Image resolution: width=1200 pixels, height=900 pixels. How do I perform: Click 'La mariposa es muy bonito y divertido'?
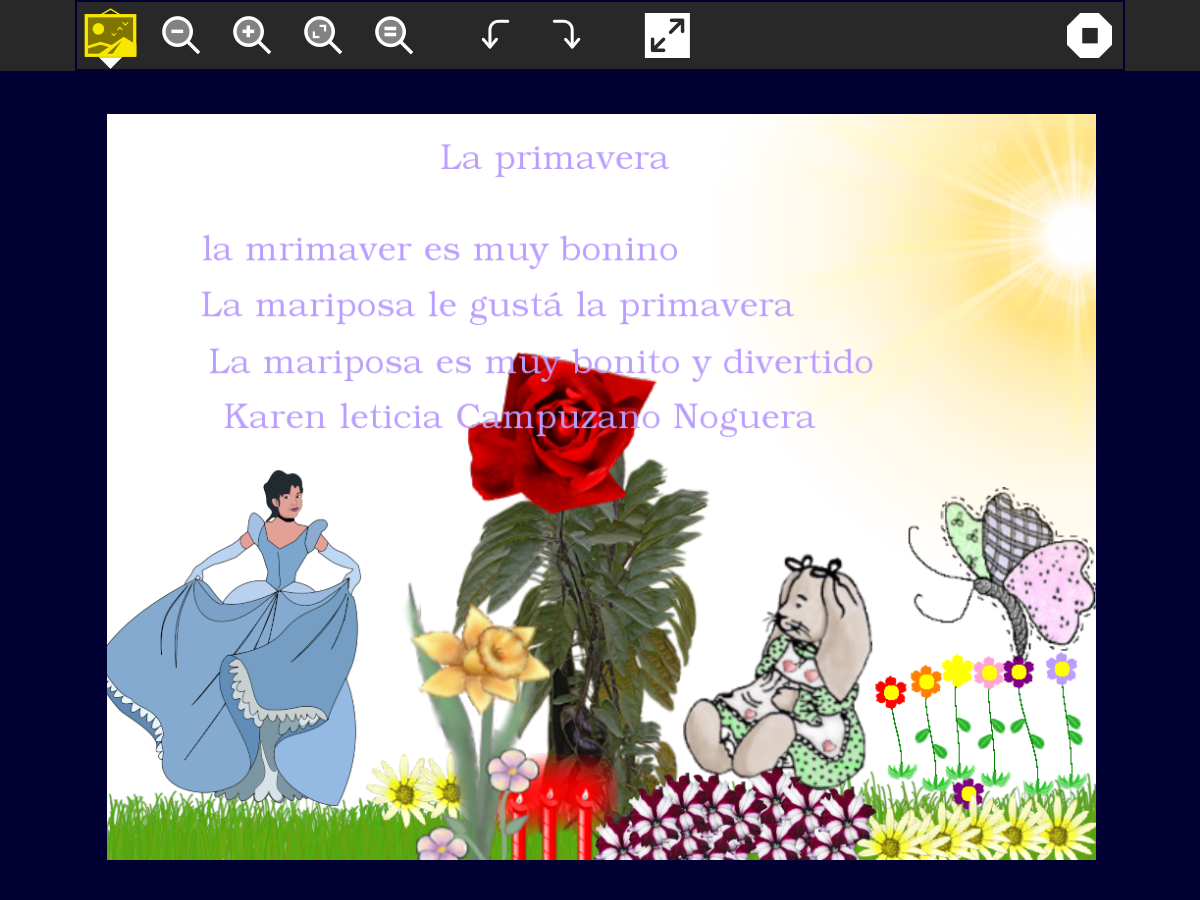[x=541, y=362]
